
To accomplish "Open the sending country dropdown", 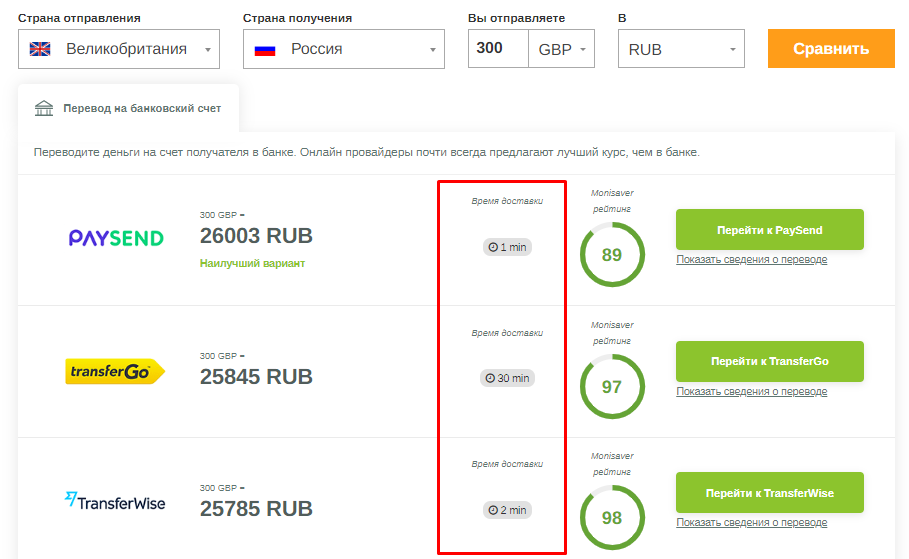I will pyautogui.click(x=119, y=49).
